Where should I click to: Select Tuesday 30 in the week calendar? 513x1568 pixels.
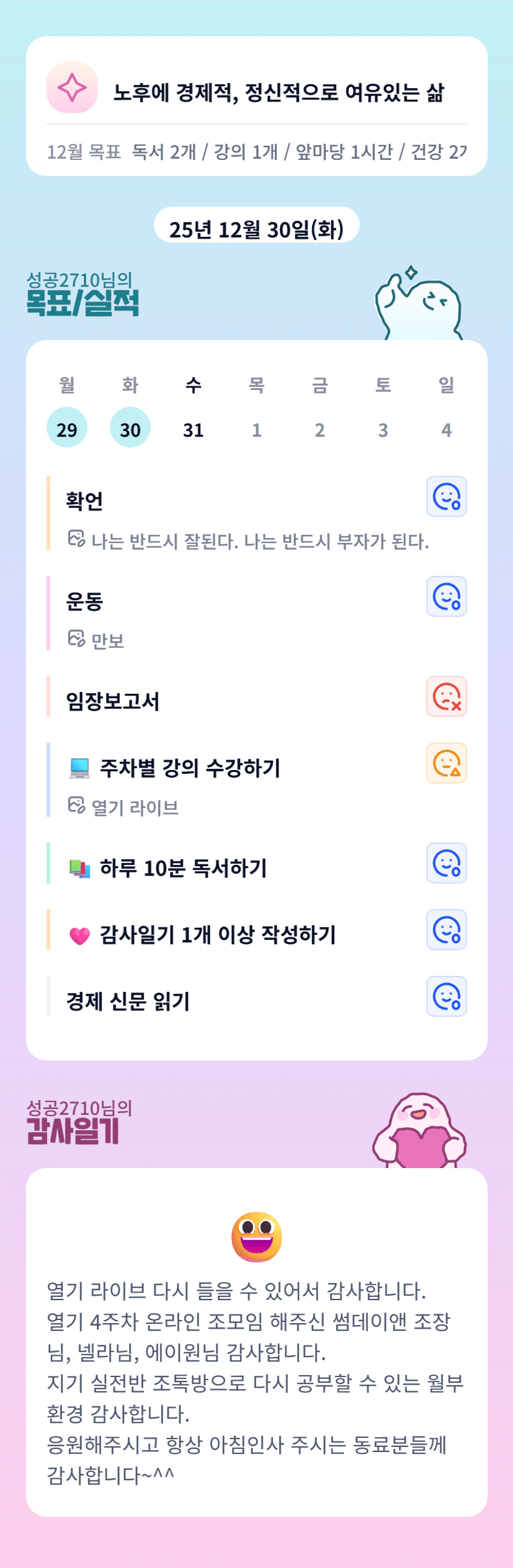pyautogui.click(x=130, y=428)
